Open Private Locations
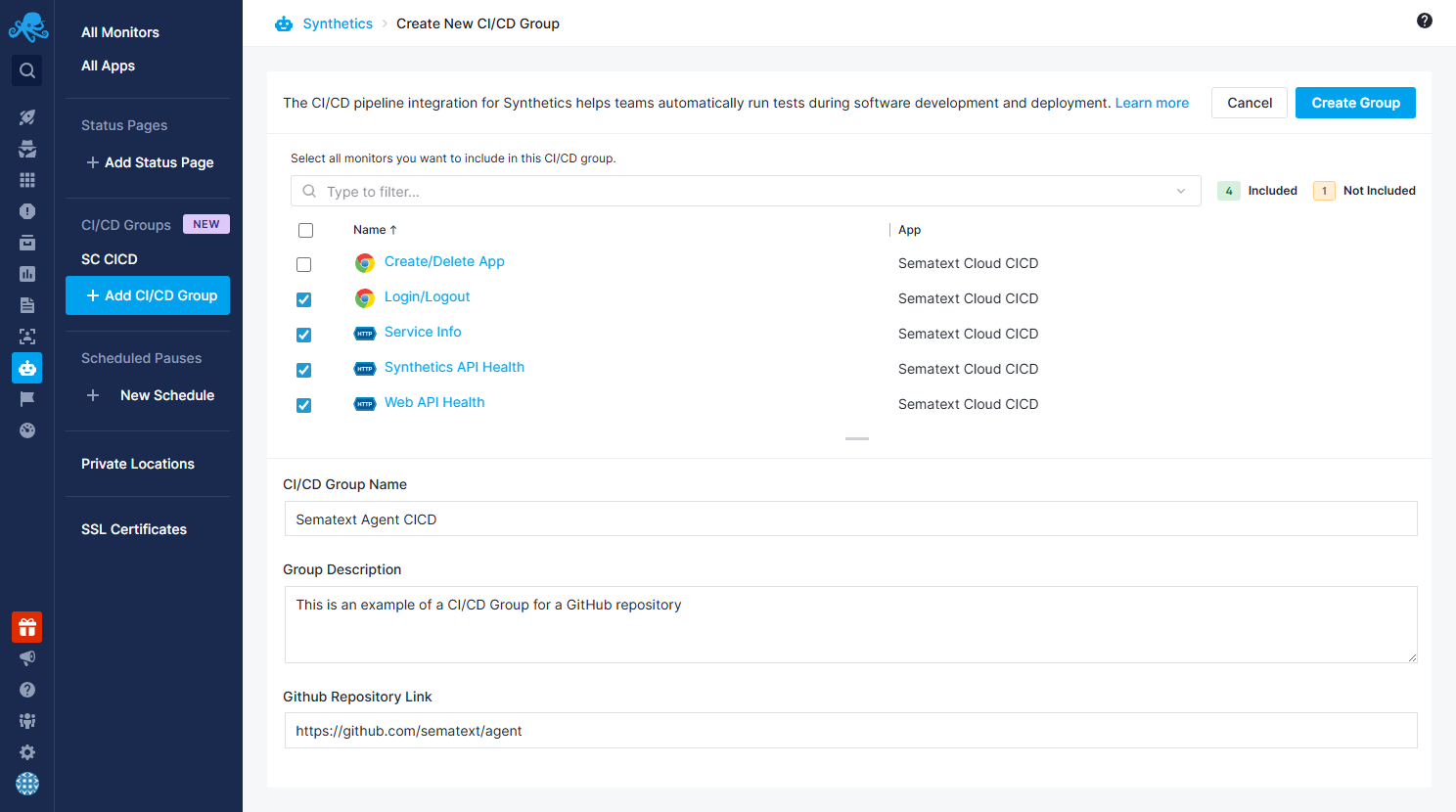The image size is (1456, 812). pos(138,464)
